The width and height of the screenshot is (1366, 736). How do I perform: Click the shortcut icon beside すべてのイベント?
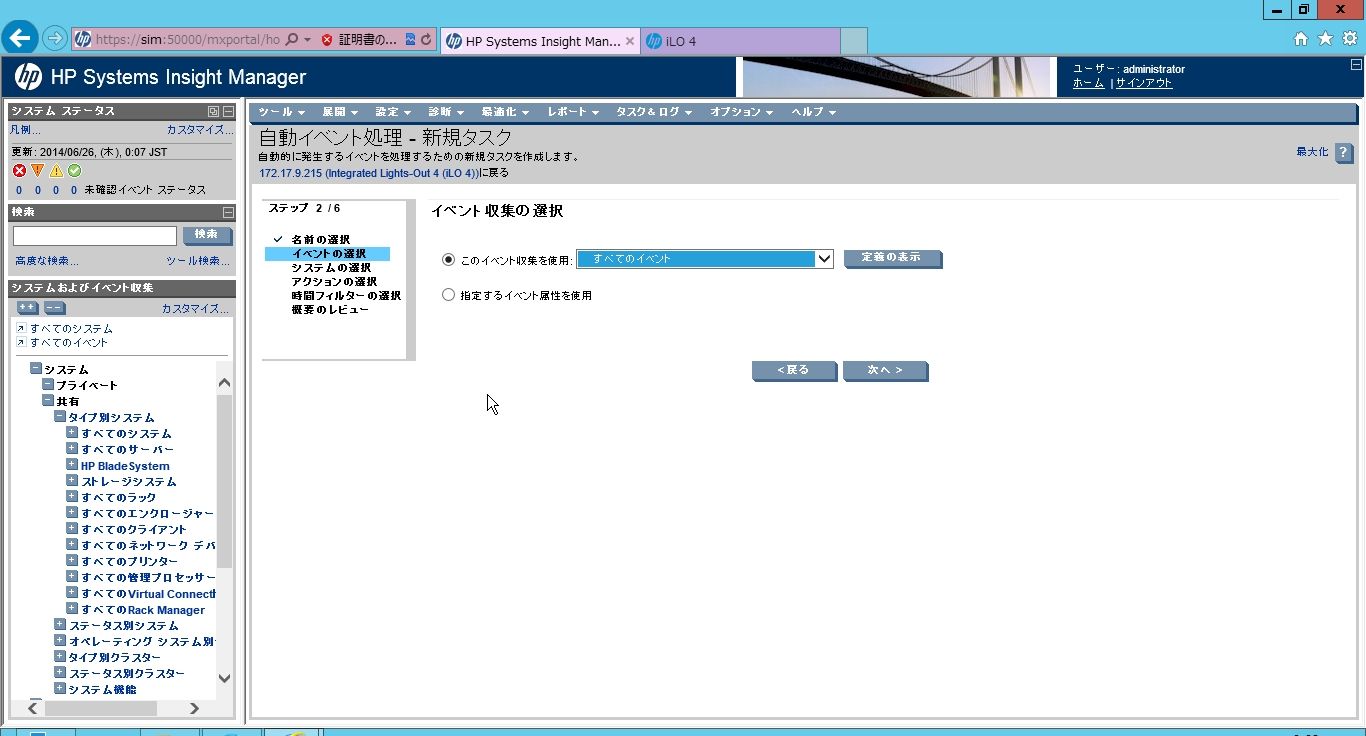click(x=21, y=342)
